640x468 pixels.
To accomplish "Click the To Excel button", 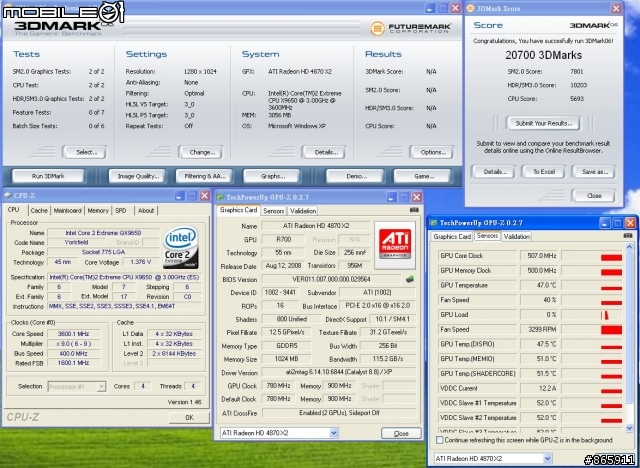I will 544,172.
